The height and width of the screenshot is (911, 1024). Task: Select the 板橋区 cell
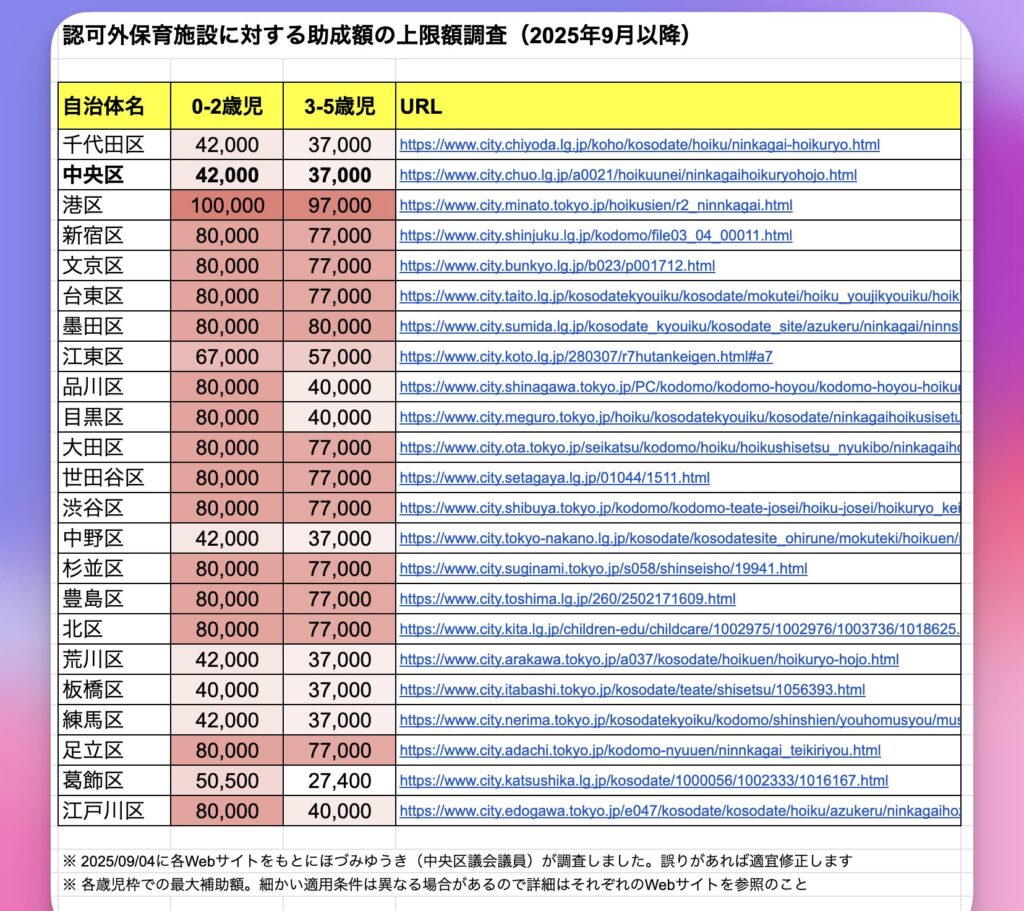tap(114, 689)
